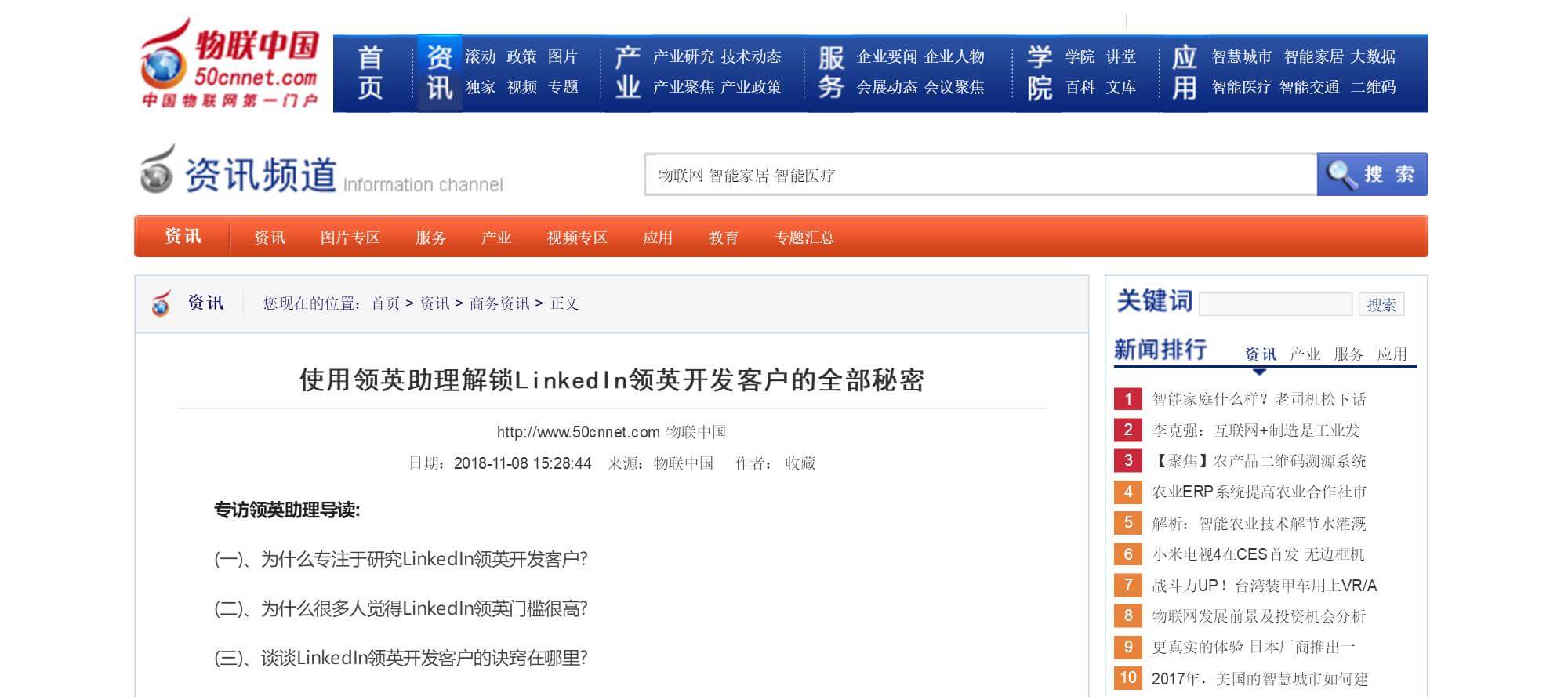Open the 学院 block in top navigation
Viewport: 1568px width, 697px height.
pos(1040,72)
